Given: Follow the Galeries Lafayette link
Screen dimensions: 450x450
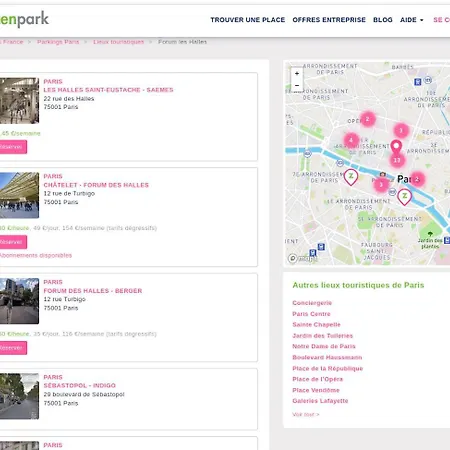Looking at the screenshot, I should click(320, 401).
